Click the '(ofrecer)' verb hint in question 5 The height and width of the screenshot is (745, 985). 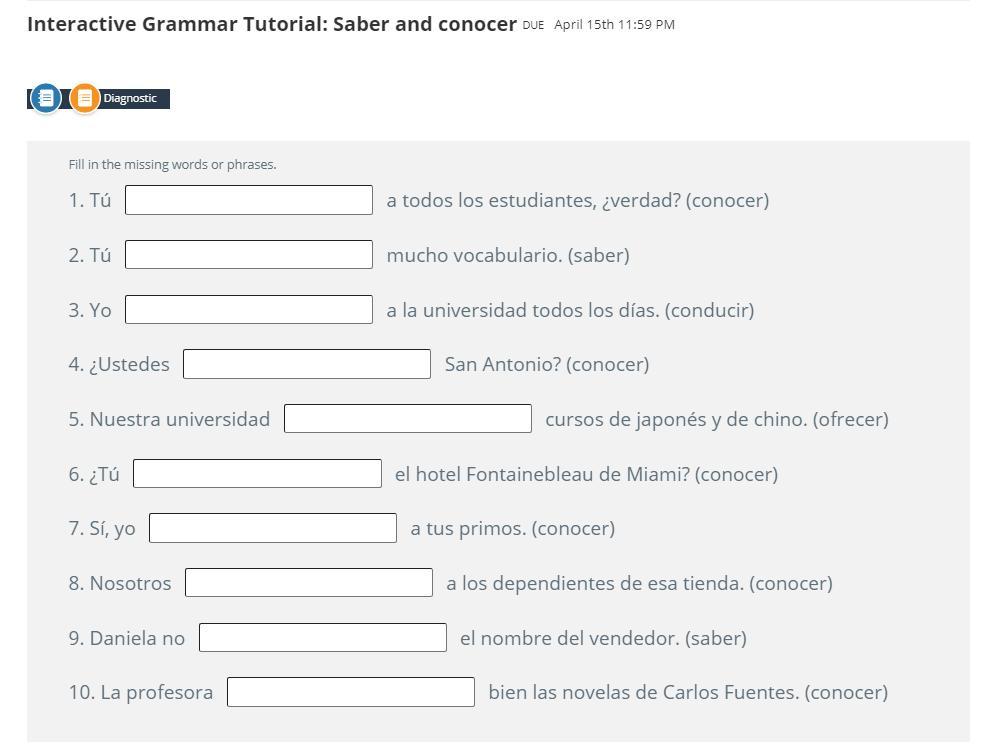pyautogui.click(x=850, y=419)
